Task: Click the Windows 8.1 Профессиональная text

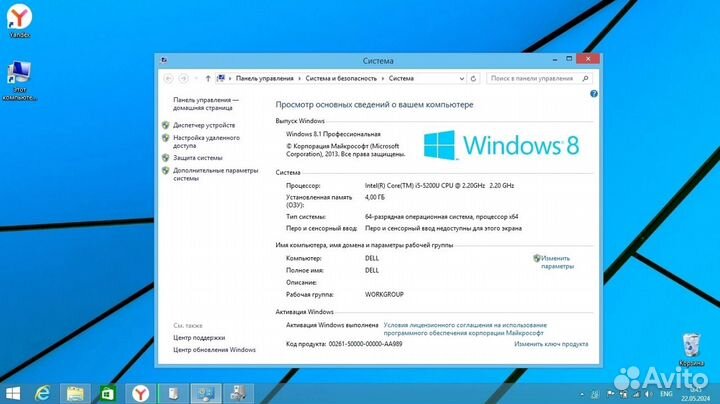Action: [x=333, y=134]
